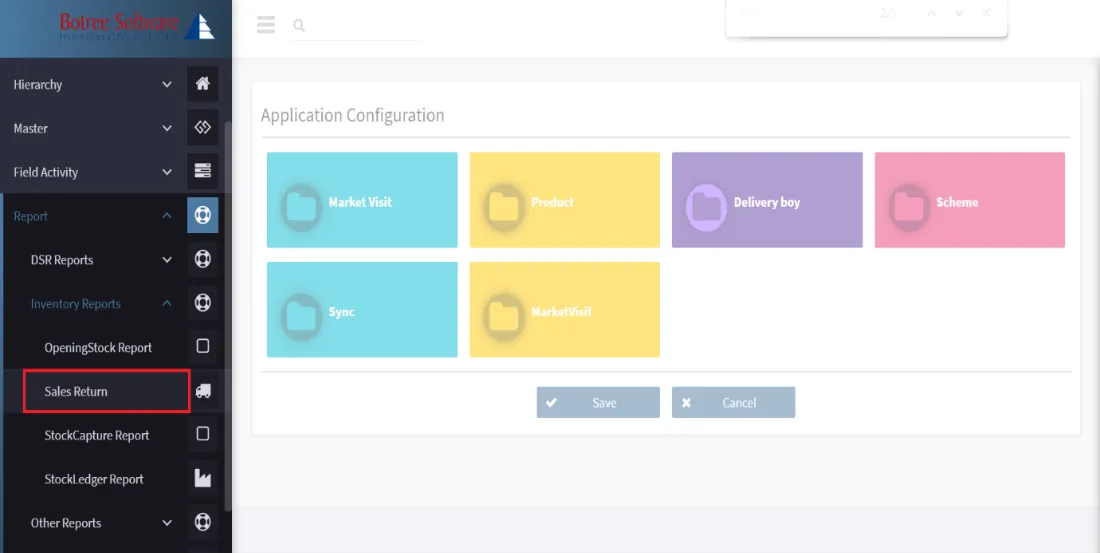This screenshot has width=1100, height=553.
Task: Click the server-stack icon beside Field Activity
Action: (203, 171)
